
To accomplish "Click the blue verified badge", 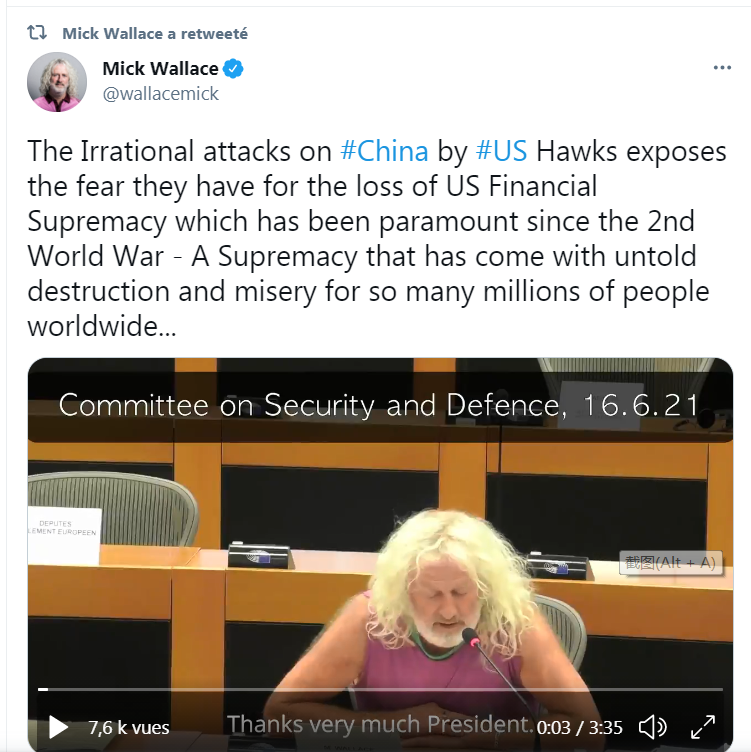I will (233, 69).
